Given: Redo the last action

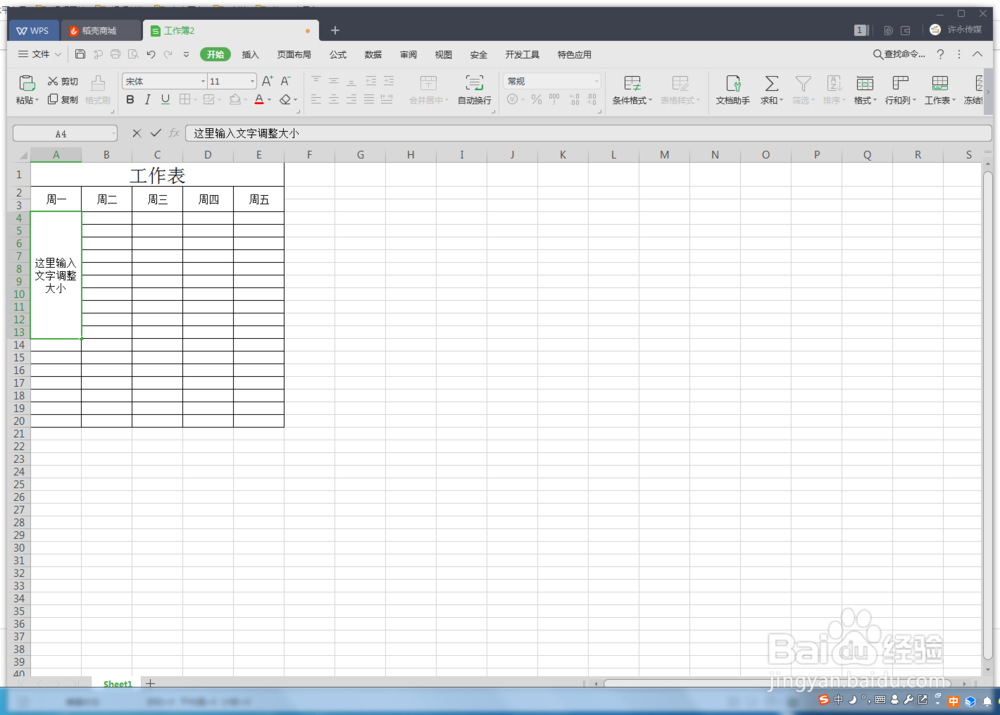Looking at the screenshot, I should [168, 54].
